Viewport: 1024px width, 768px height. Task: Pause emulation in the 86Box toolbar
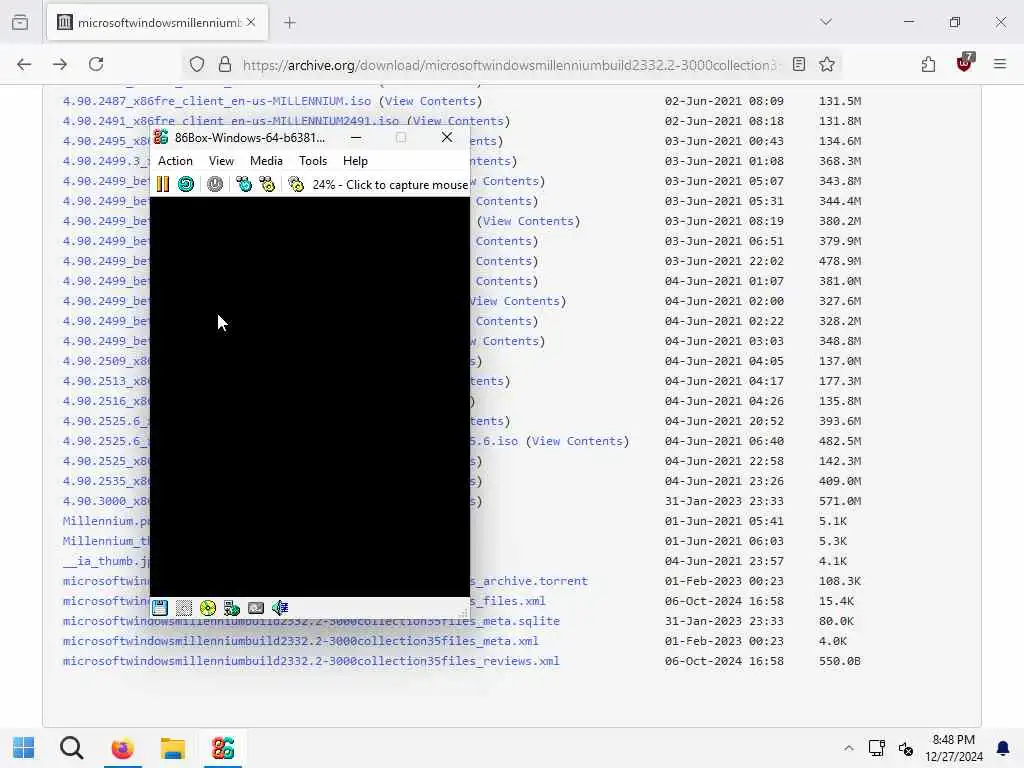click(163, 184)
